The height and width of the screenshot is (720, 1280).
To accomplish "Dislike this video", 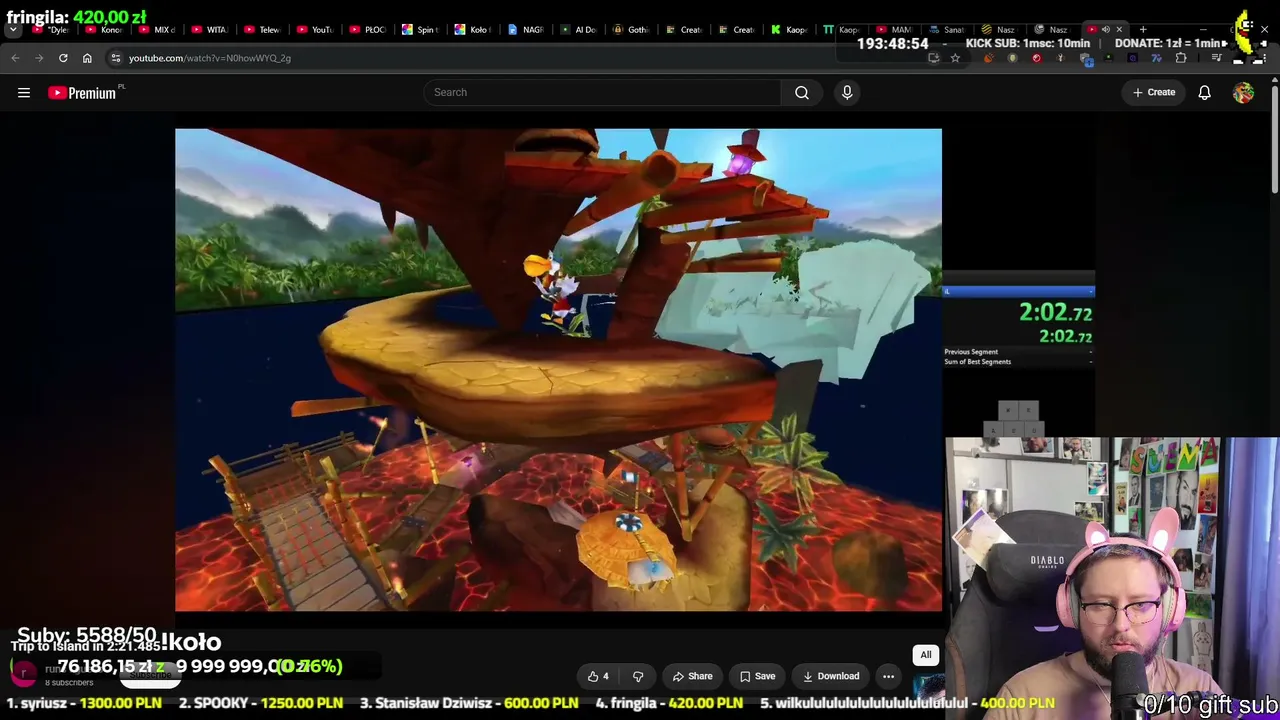I will [x=638, y=677].
